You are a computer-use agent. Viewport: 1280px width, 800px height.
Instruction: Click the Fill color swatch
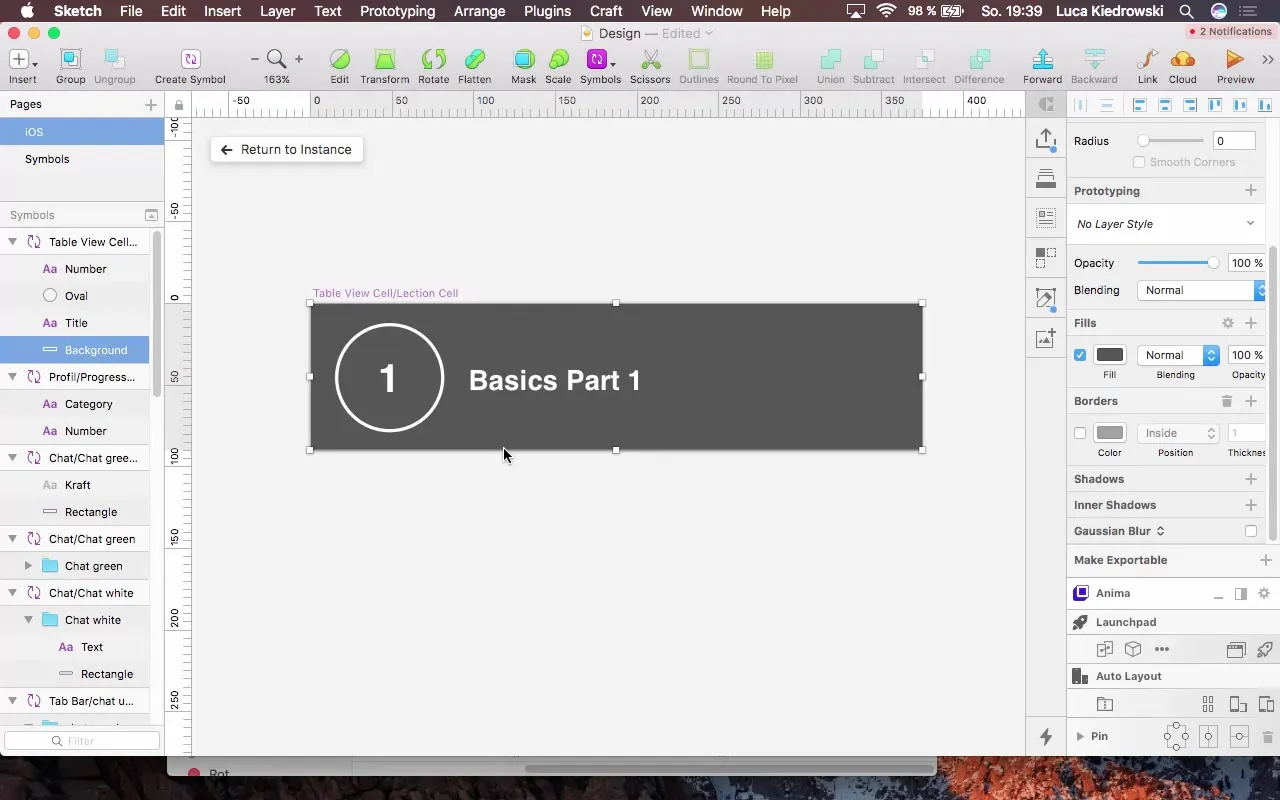(1110, 355)
